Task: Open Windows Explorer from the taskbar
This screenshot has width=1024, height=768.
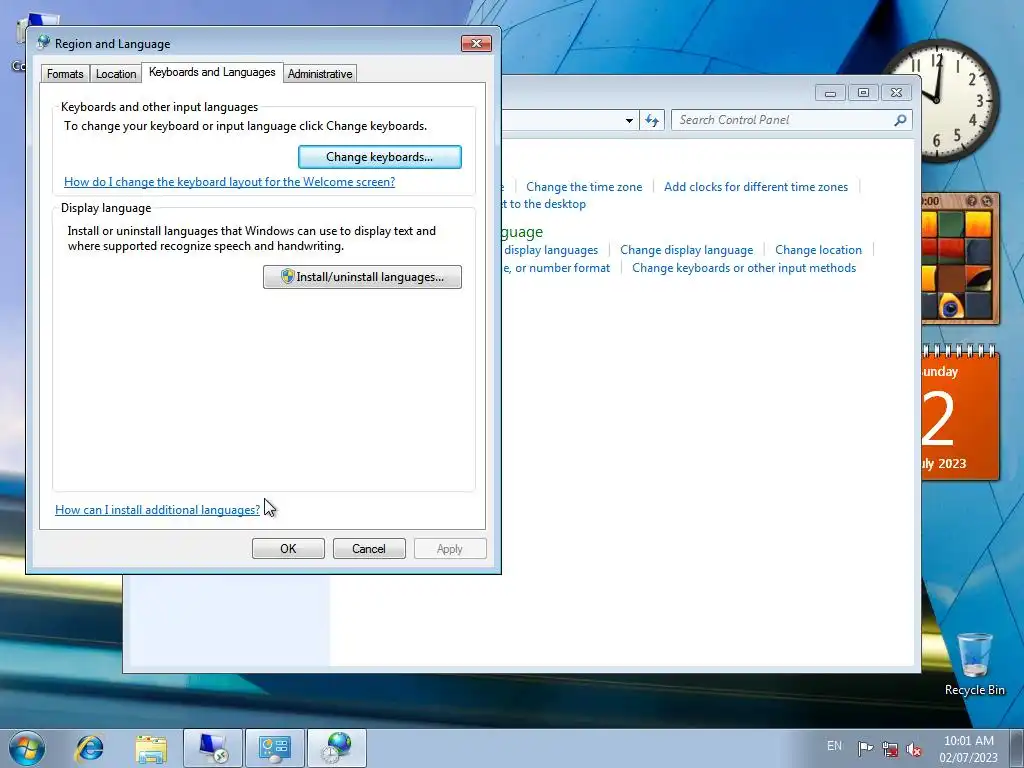Action: click(151, 748)
